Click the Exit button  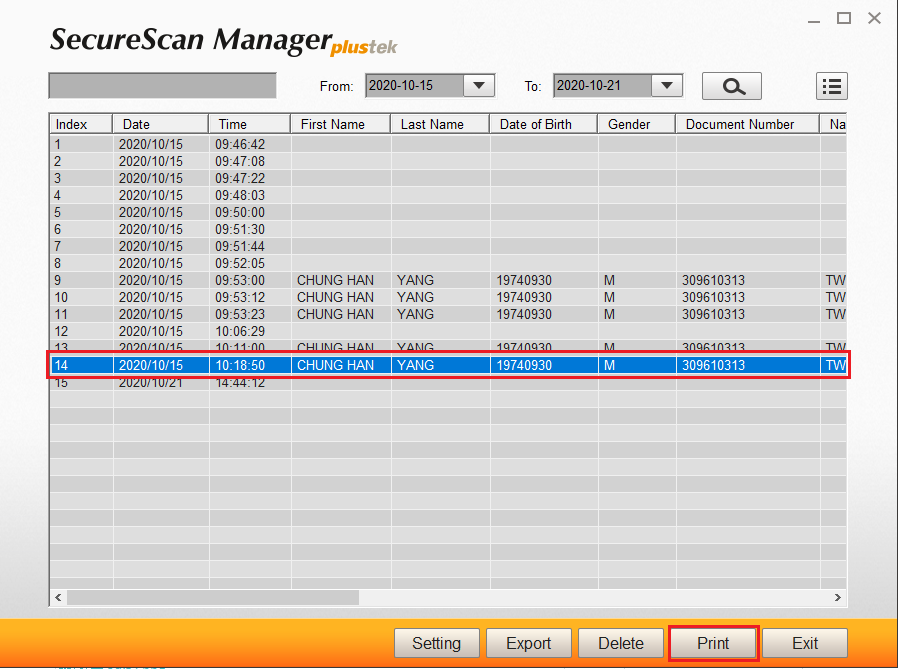804,643
